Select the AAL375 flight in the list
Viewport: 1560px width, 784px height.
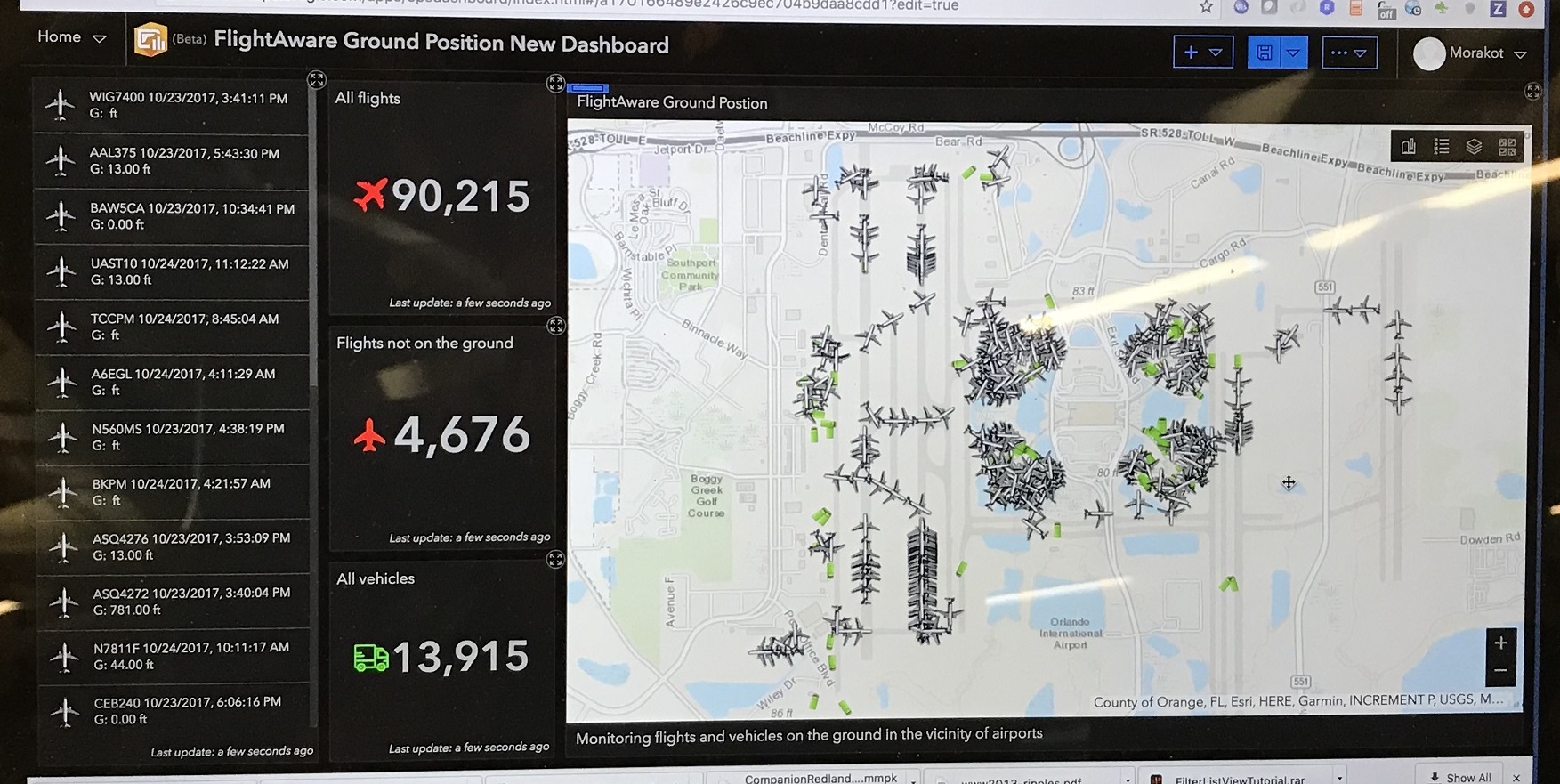pyautogui.click(x=171, y=161)
